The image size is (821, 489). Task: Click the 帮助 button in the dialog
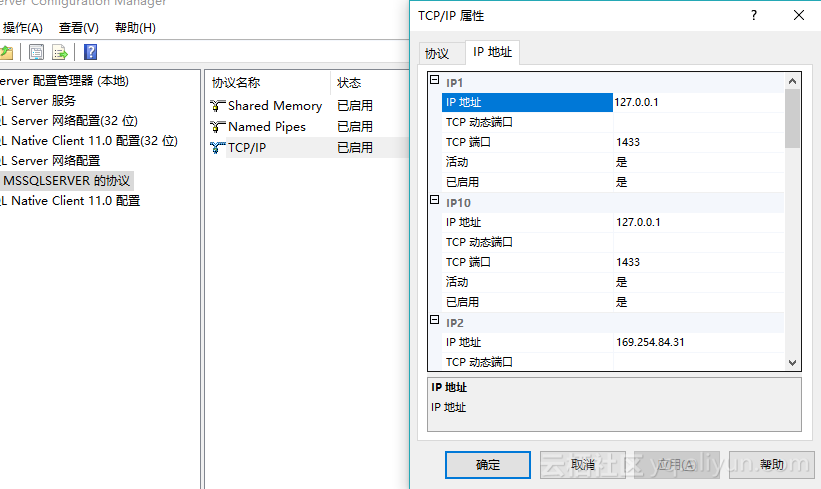tap(772, 465)
